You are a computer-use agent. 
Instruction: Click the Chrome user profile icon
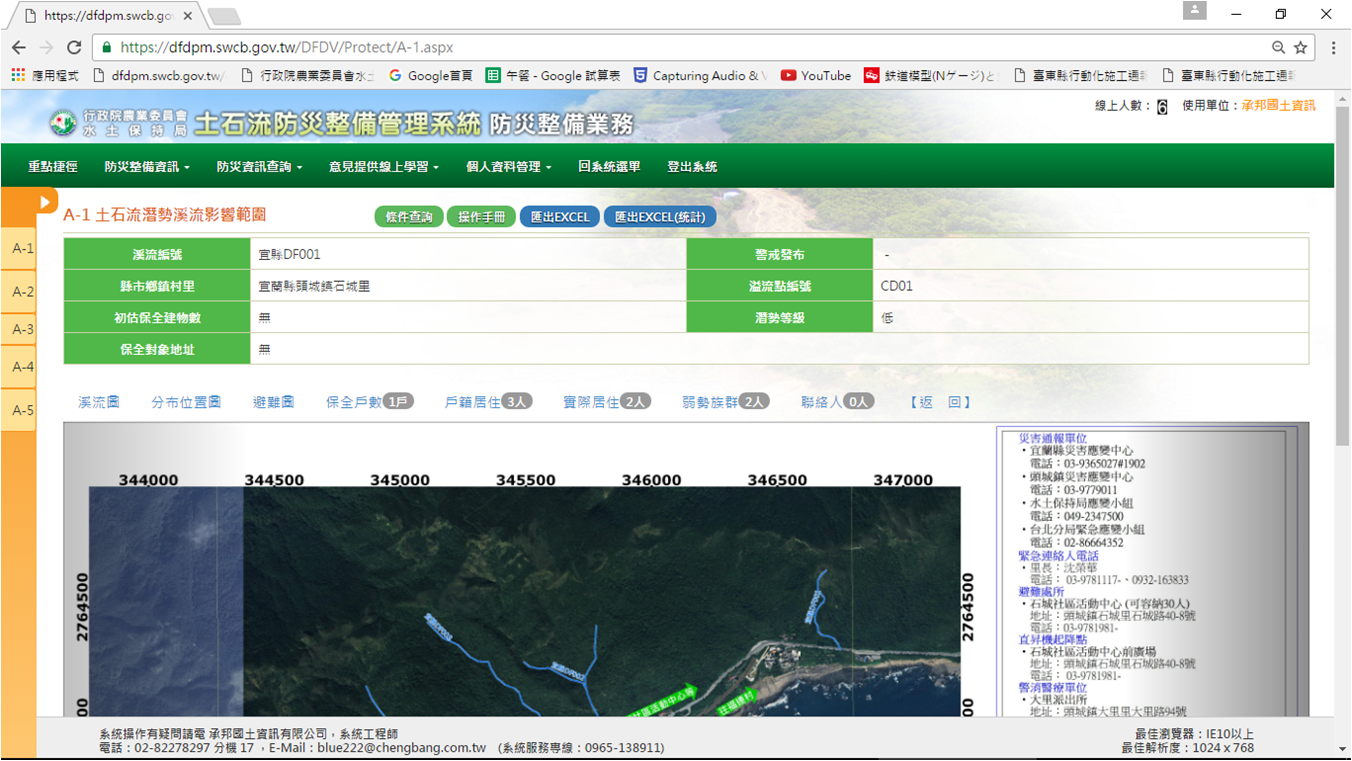[x=1194, y=10]
